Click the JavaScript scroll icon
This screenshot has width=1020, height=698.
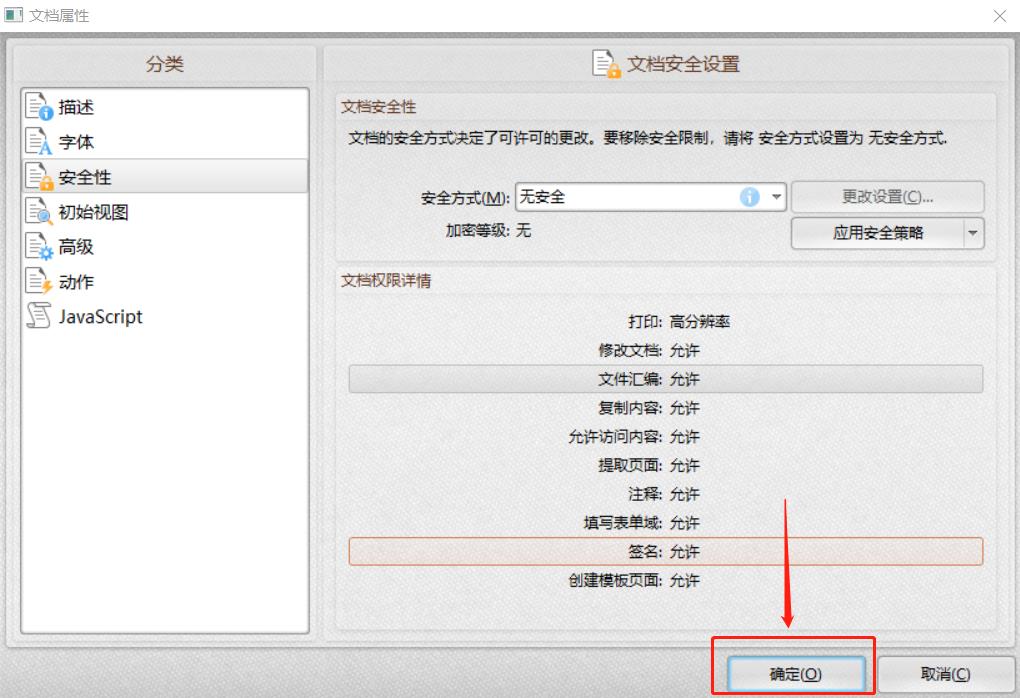point(38,315)
